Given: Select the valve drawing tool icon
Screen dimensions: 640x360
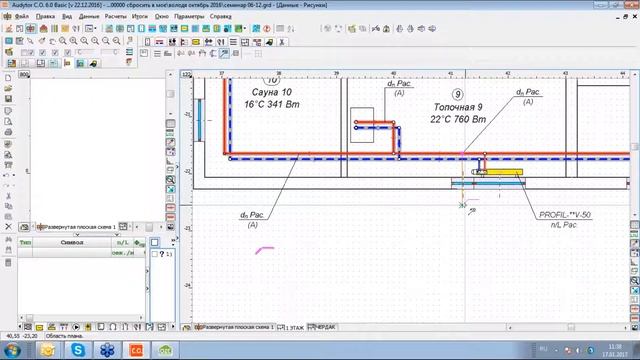Looking at the screenshot, I should pos(209,42).
